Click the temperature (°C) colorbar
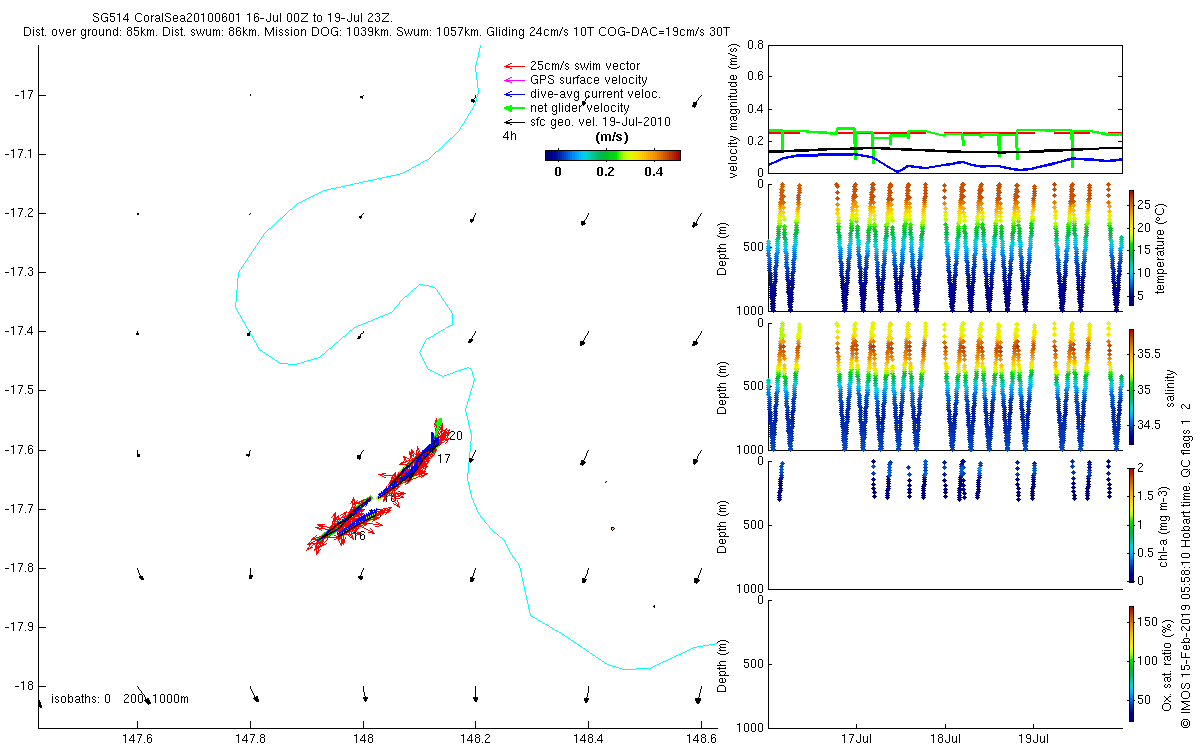This screenshot has width=1200, height=750. click(1131, 246)
